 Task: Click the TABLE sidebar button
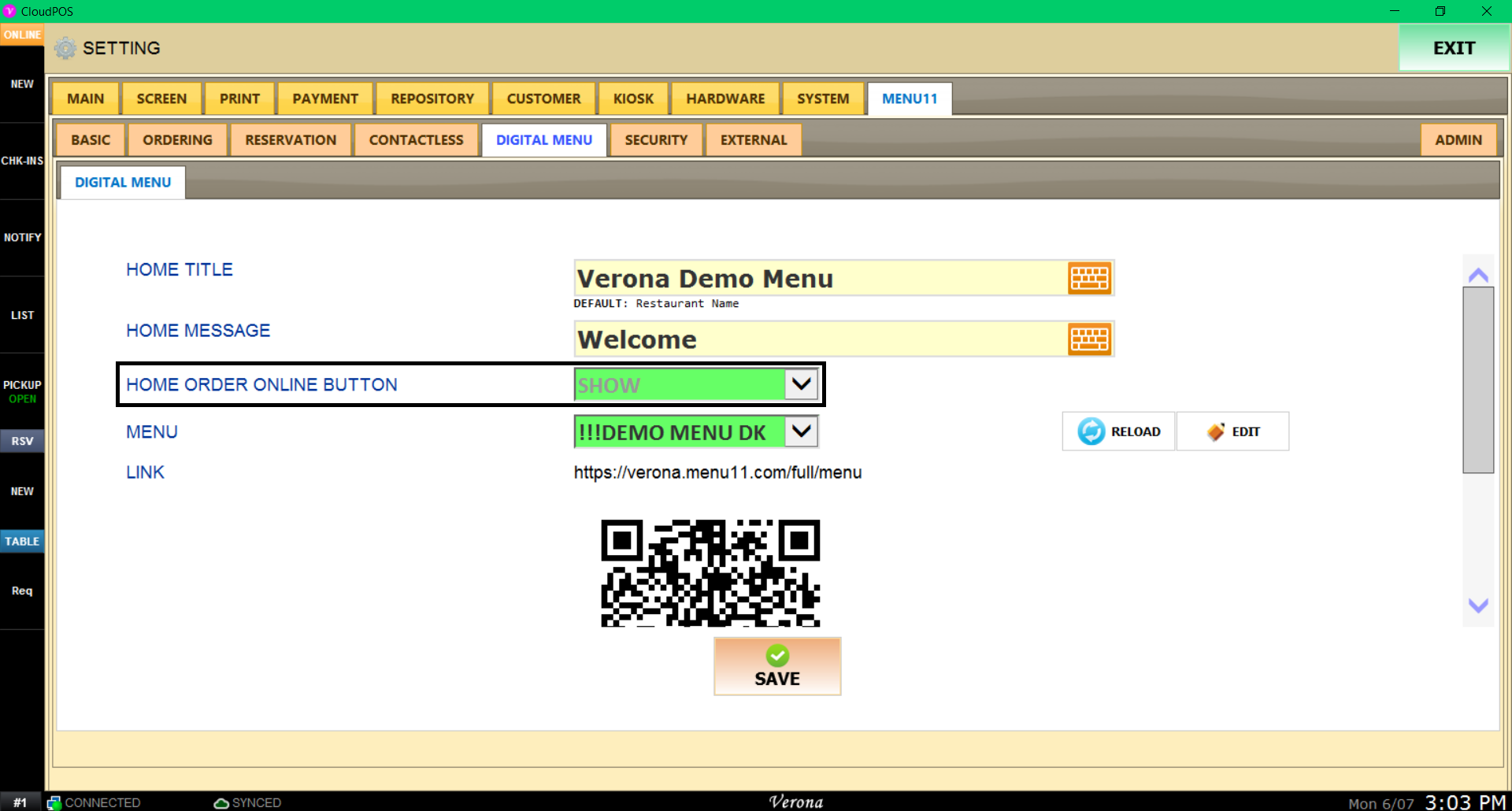coord(22,541)
